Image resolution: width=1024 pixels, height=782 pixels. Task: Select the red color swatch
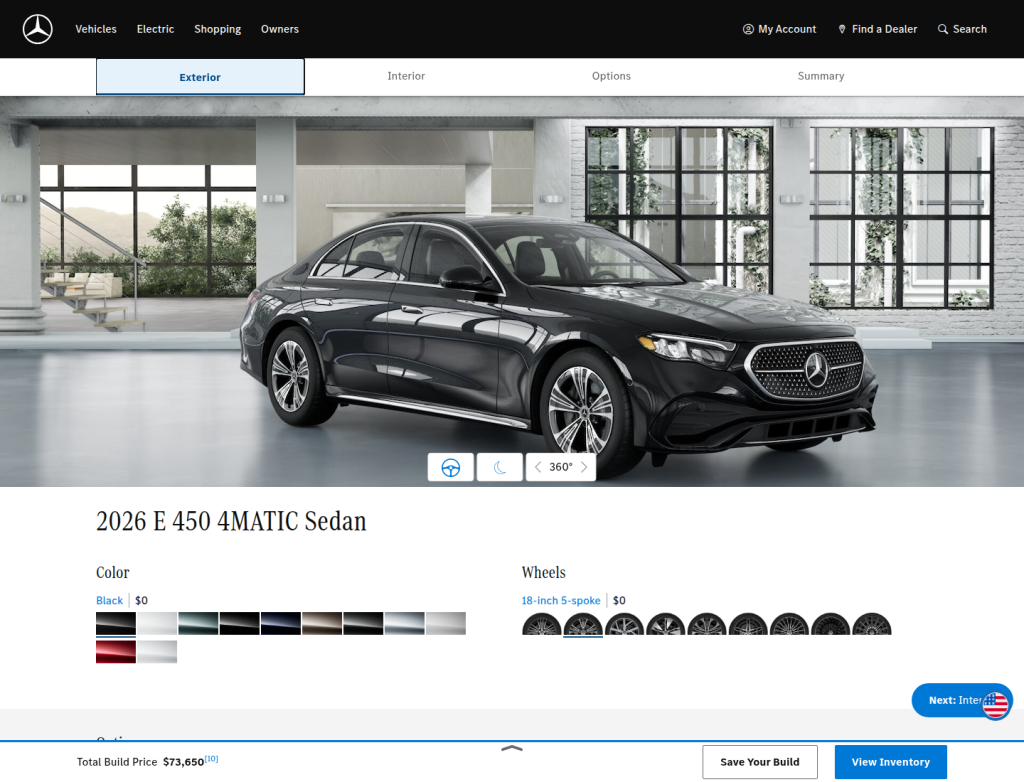116,651
